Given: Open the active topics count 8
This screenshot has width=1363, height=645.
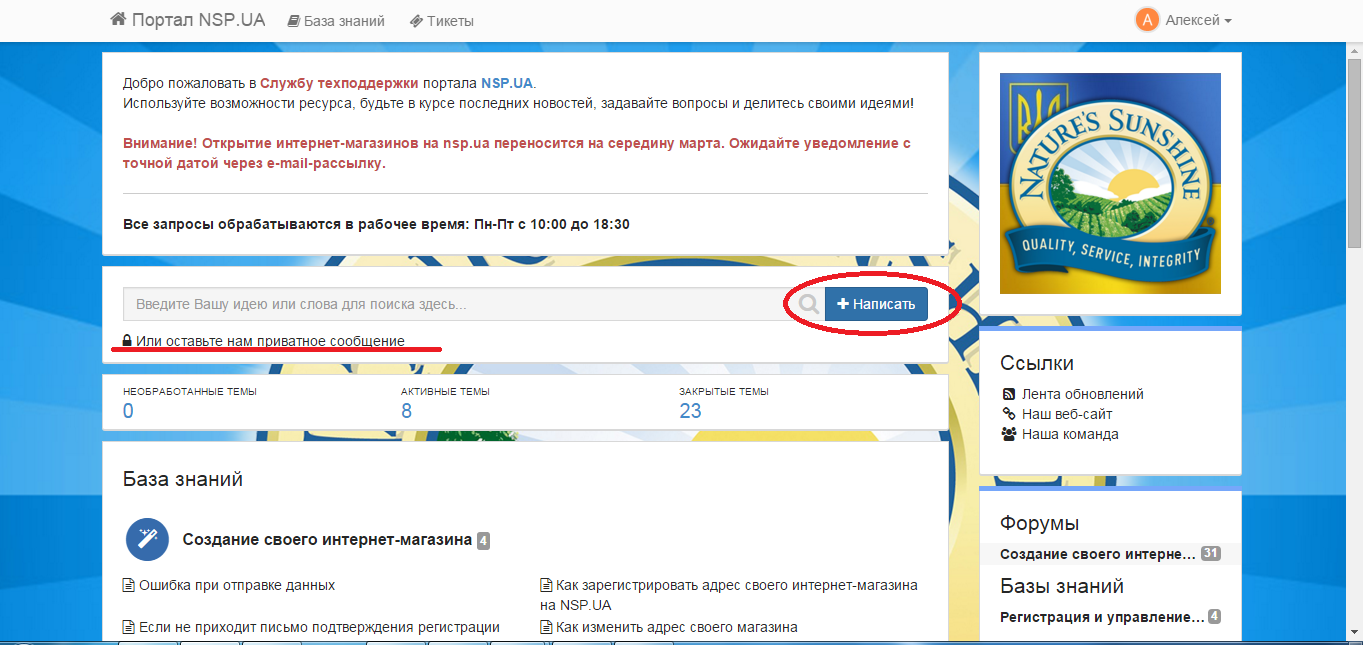Looking at the screenshot, I should (x=406, y=411).
